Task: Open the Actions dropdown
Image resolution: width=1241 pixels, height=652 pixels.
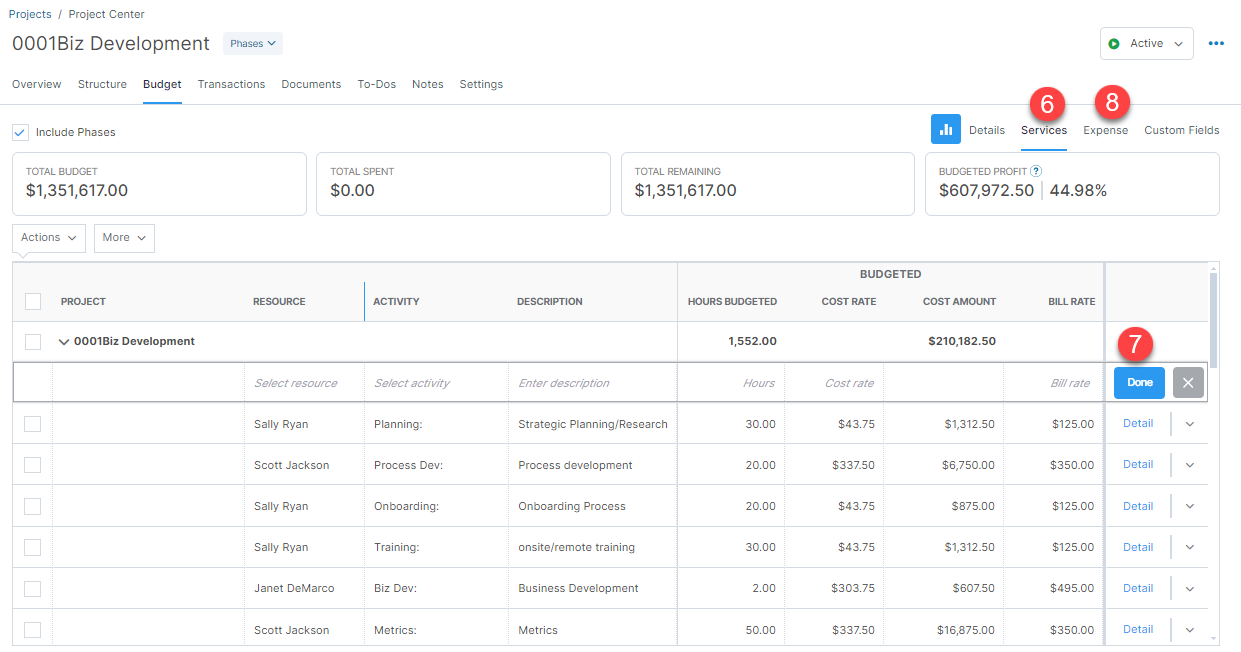Action: click(48, 238)
